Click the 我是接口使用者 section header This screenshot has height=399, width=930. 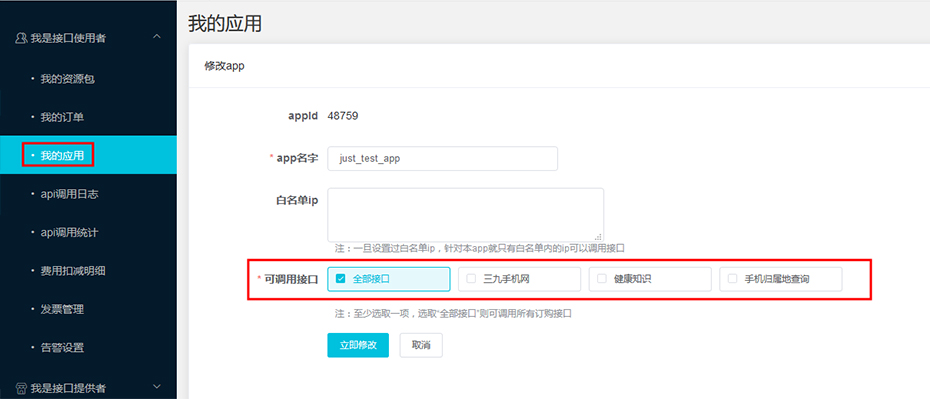pos(88,38)
